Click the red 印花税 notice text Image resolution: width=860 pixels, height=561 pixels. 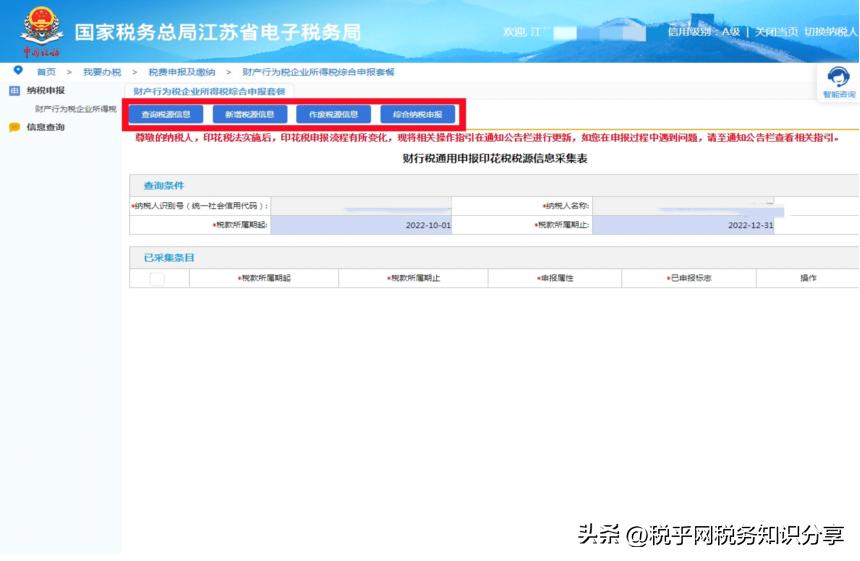pyautogui.click(x=488, y=138)
